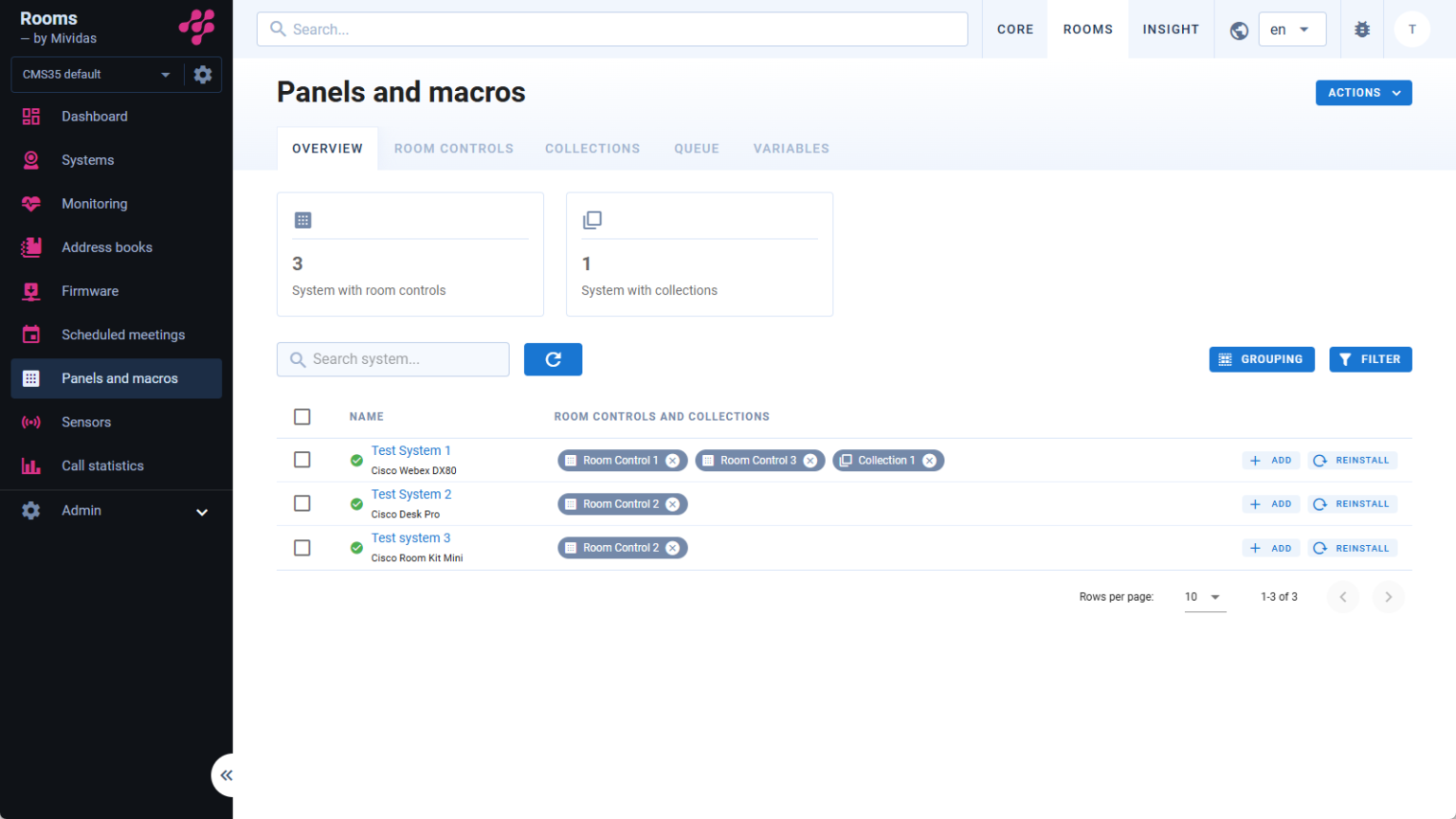This screenshot has width=1456, height=819.
Task: Open the user avatar T
Action: pyautogui.click(x=1412, y=29)
